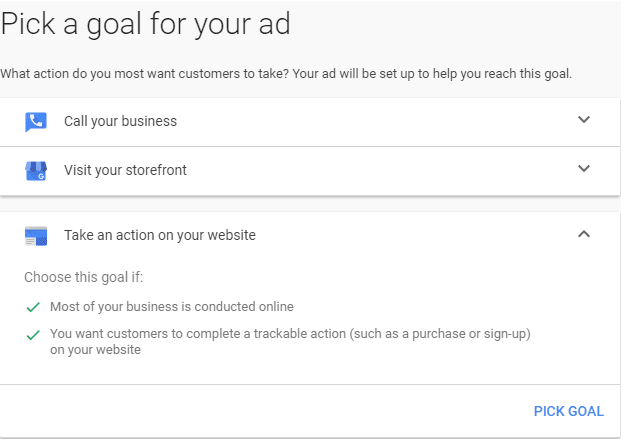Screen dimensions: 624x441
Task: Click 'Most of your business is conducted online' text
Action: (172, 307)
